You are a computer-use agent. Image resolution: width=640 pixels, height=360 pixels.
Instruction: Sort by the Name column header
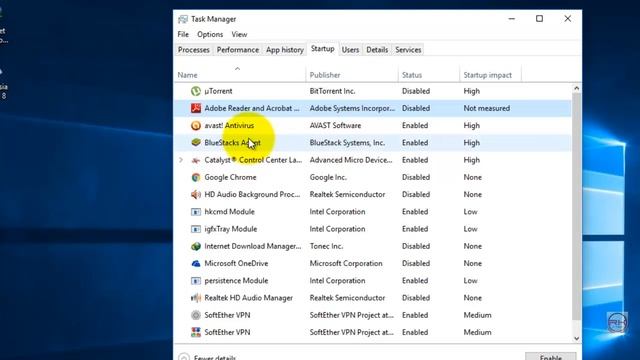click(x=240, y=75)
